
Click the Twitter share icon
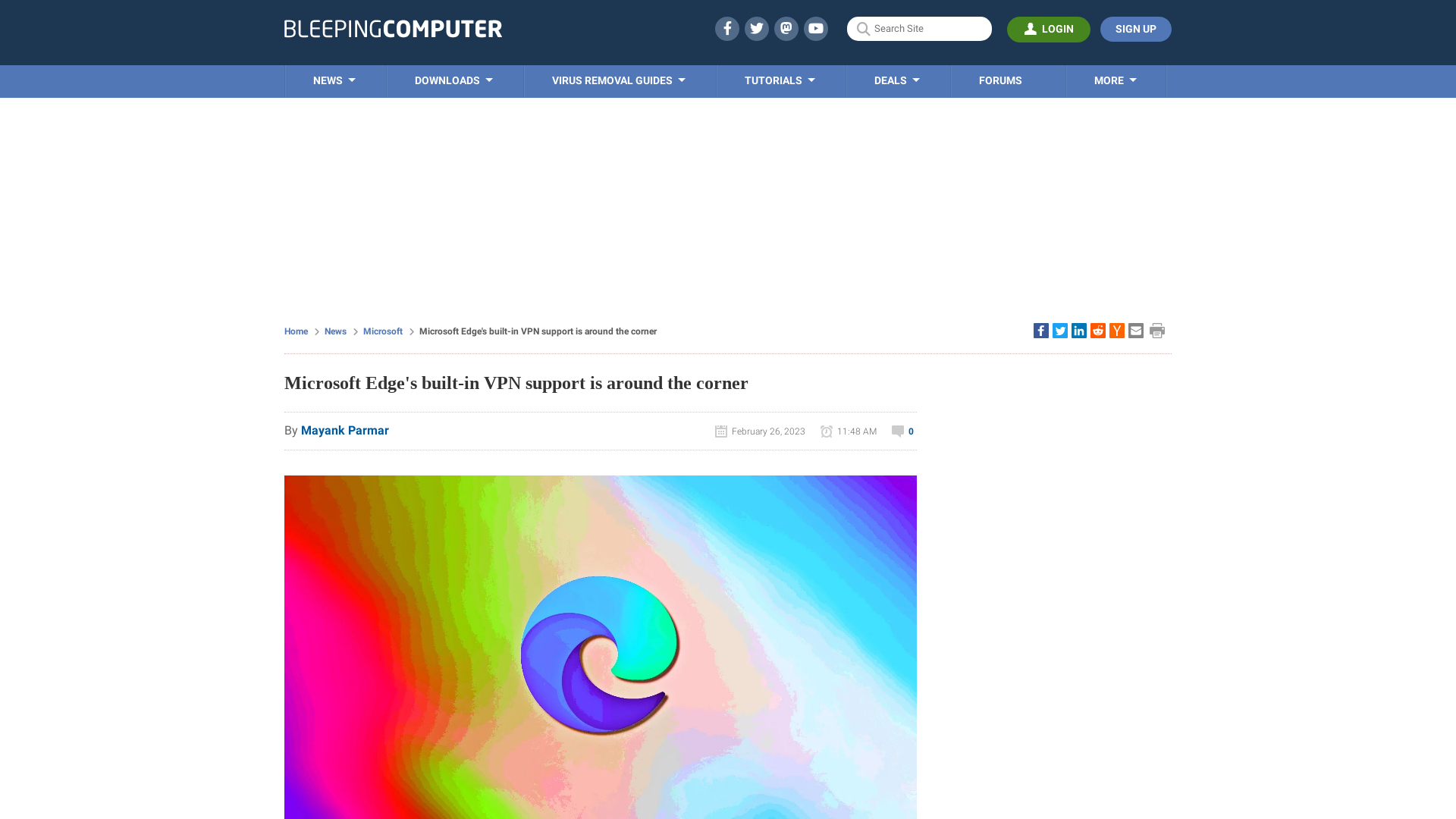(1060, 330)
